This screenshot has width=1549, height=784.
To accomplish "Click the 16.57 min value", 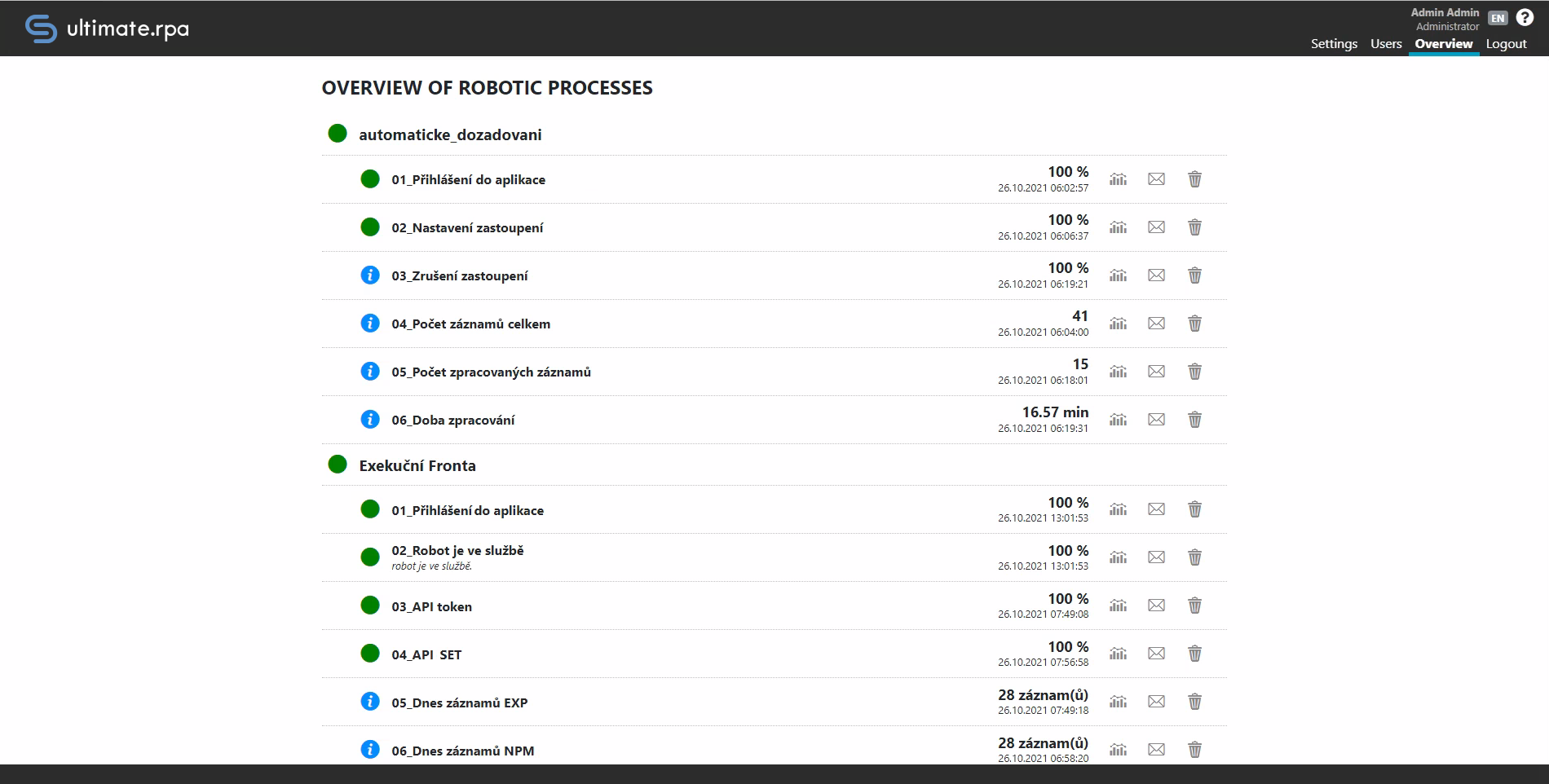I will [1055, 412].
